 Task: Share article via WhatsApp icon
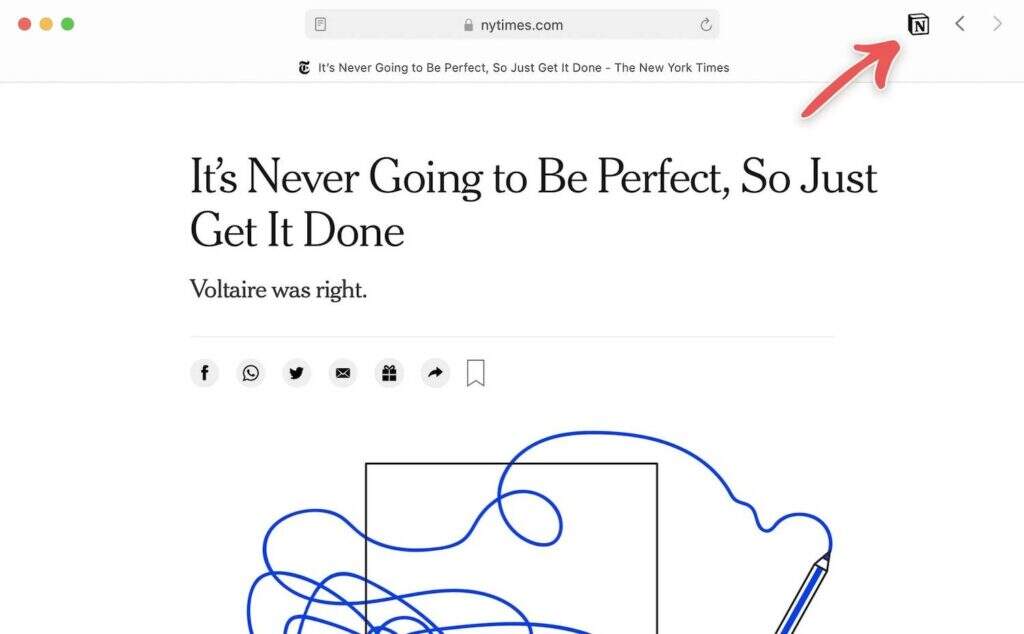pos(250,373)
